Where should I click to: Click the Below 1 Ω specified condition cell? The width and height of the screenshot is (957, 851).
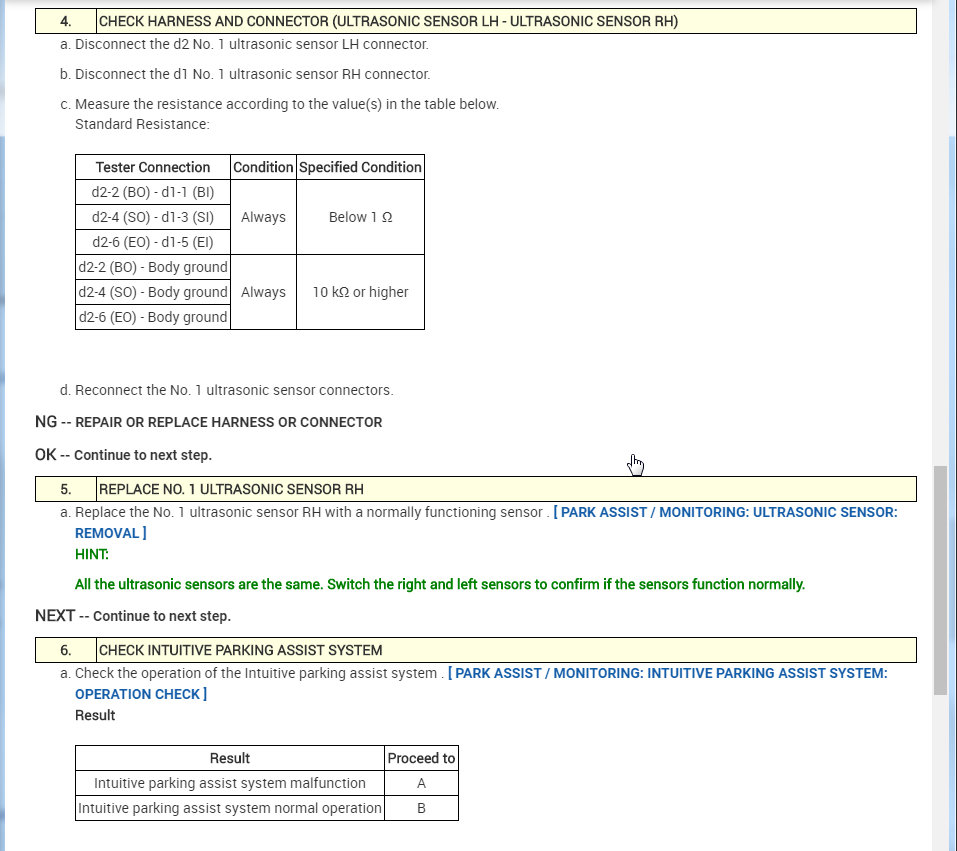point(360,217)
